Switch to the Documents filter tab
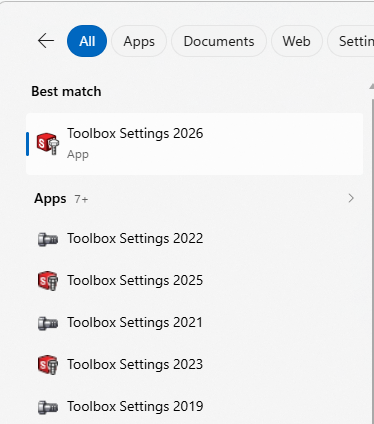 click(x=219, y=41)
